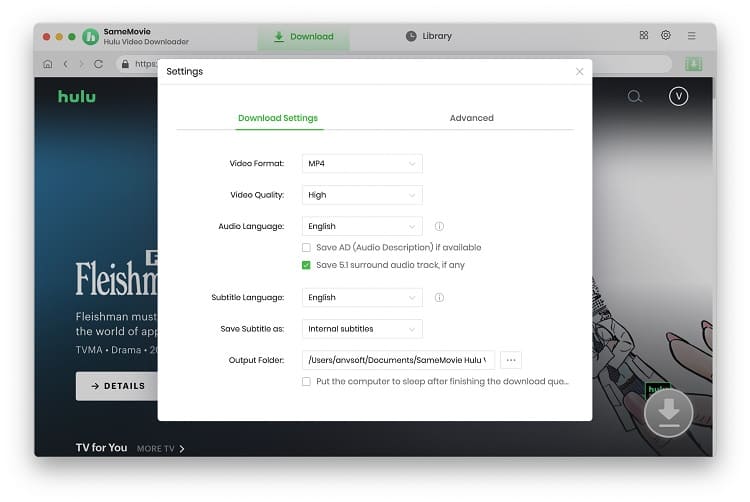This screenshot has height=502, width=750.
Task: Switch to Download Settings tab
Action: click(x=278, y=118)
